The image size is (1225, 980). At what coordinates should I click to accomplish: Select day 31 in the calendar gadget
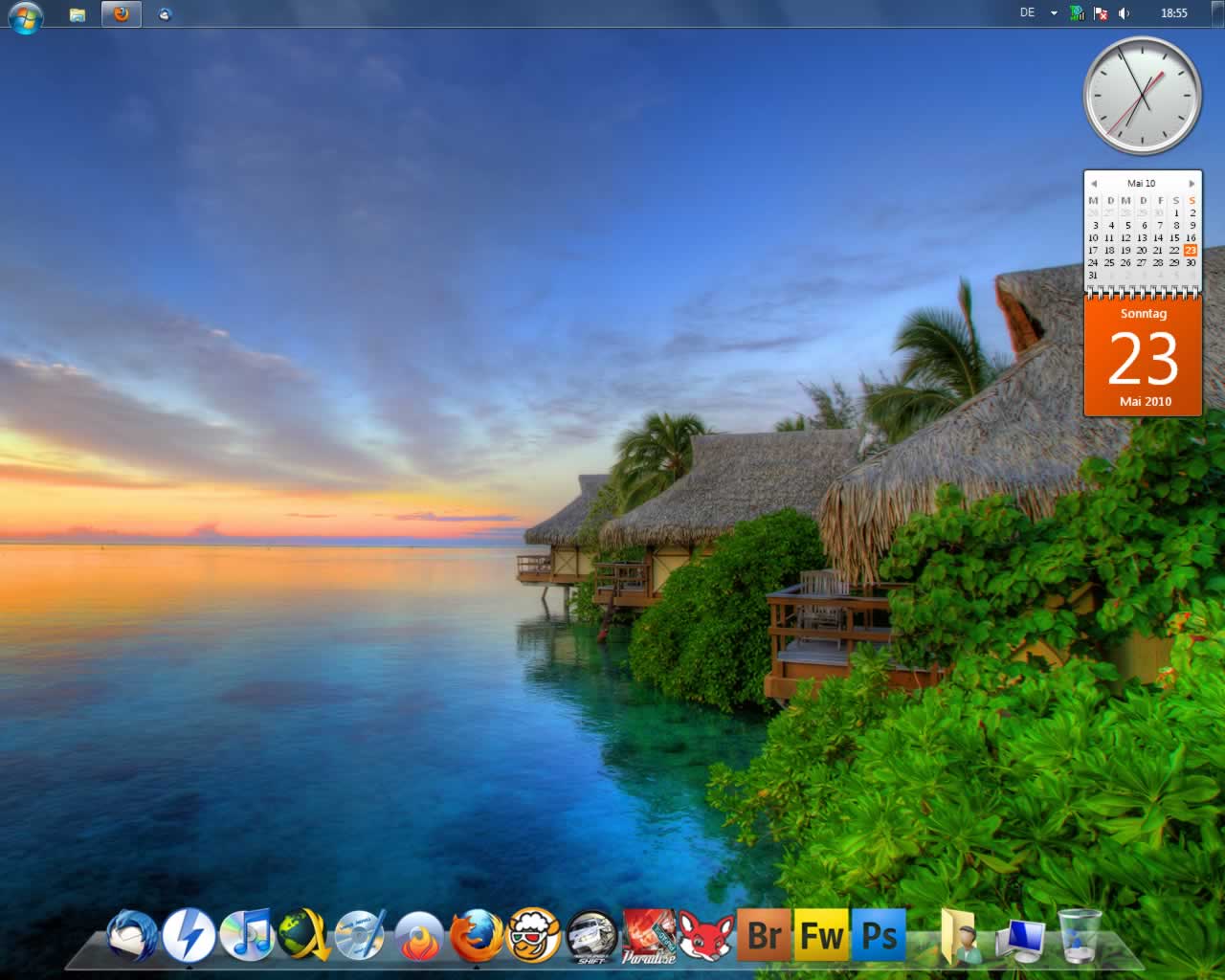coord(1093,276)
